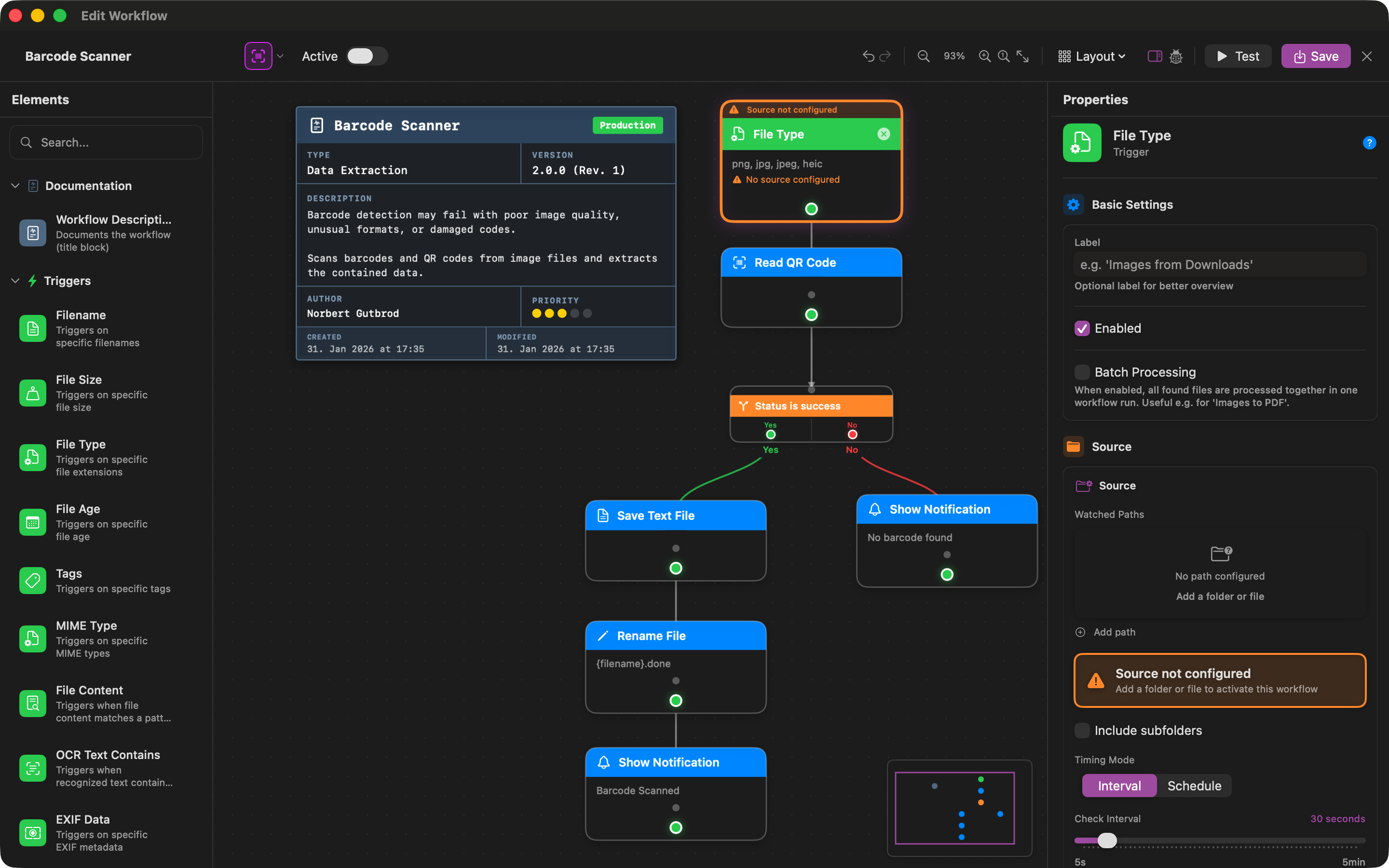Click the barcode scanner workflow icon
The height and width of the screenshot is (868, 1389).
pos(259,56)
